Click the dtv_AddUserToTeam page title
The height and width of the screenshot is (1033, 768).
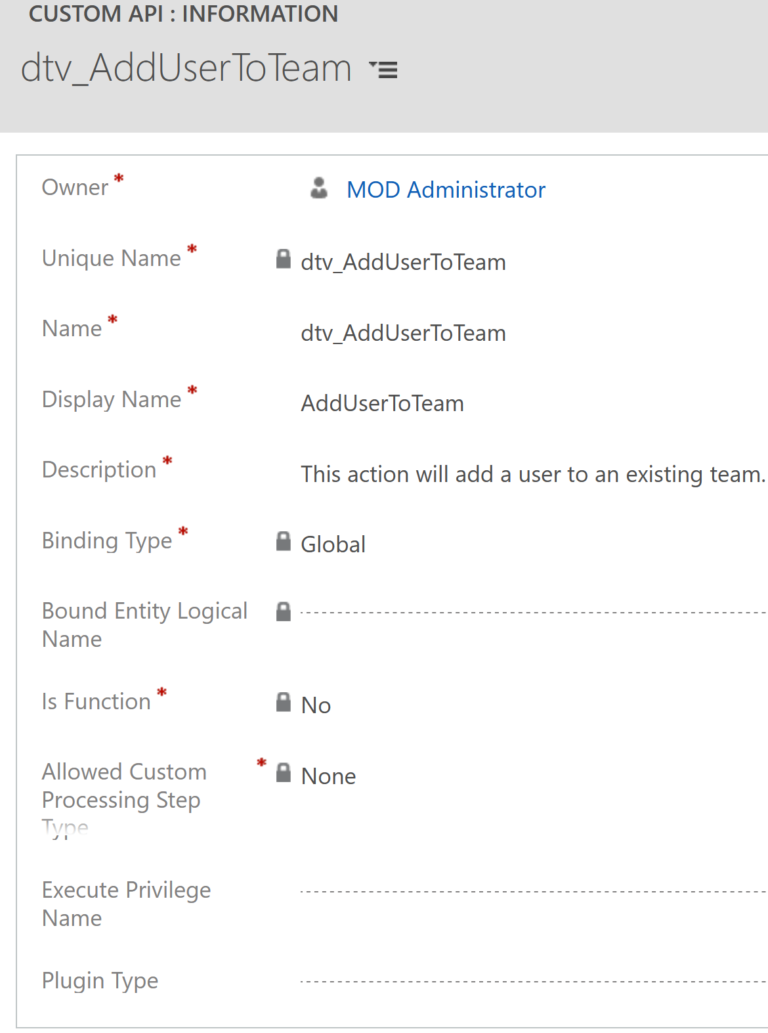[x=186, y=68]
